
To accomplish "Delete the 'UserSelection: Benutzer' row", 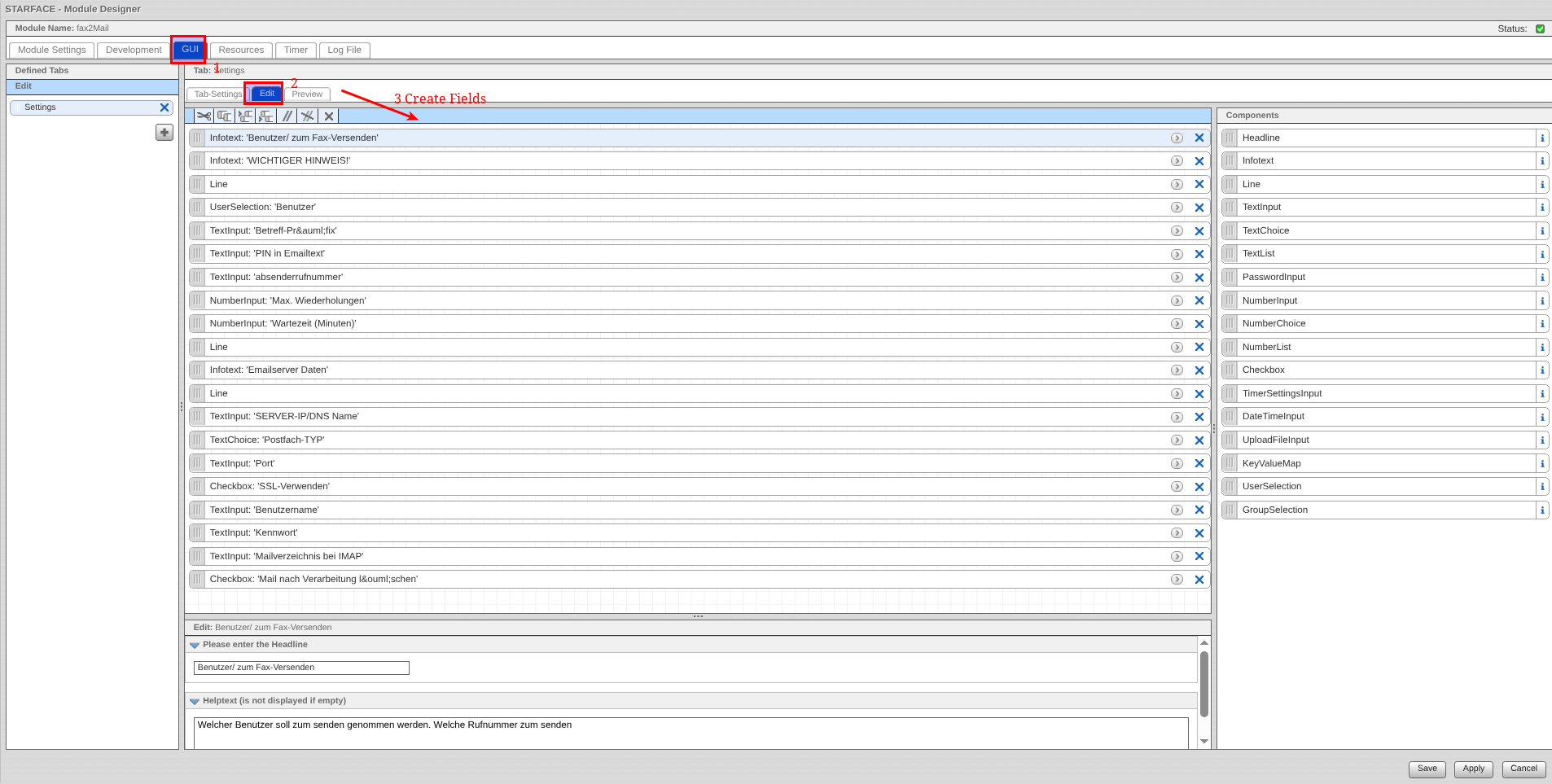I will tap(1199, 208).
